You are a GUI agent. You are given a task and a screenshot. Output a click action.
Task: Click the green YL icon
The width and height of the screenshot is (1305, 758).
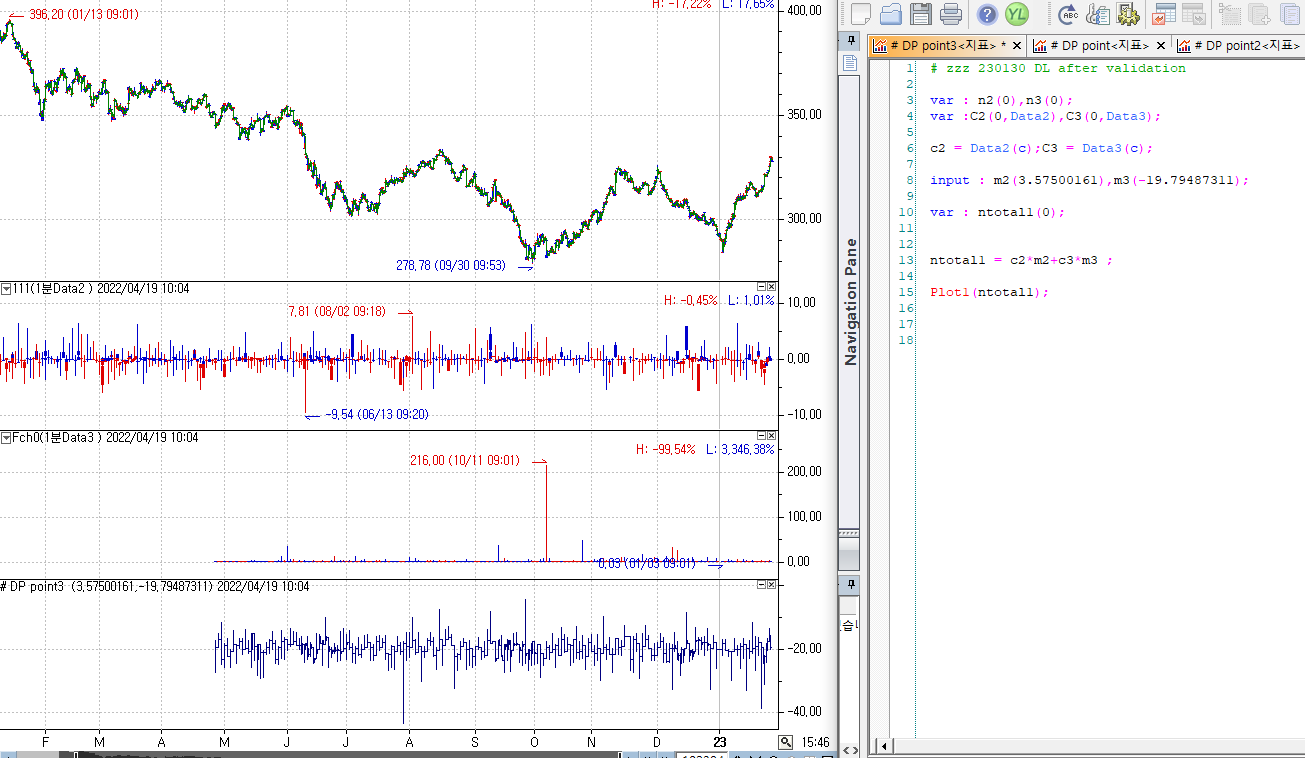(1017, 14)
